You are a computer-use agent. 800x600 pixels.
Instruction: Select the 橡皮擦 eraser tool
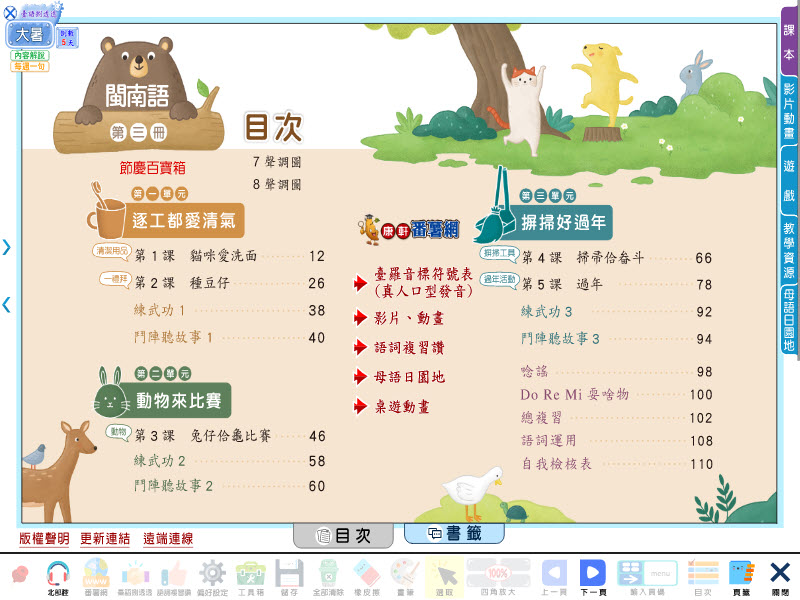(367, 574)
